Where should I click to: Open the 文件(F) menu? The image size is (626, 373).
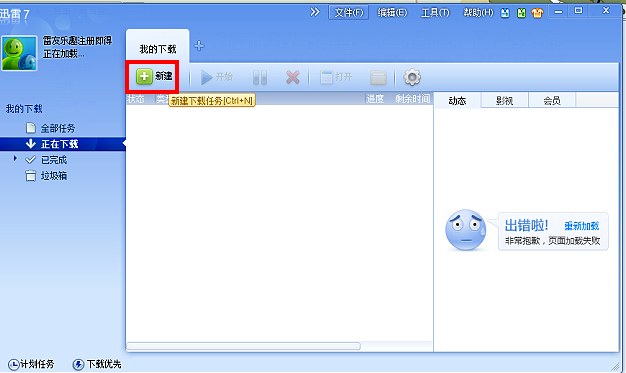[349, 12]
